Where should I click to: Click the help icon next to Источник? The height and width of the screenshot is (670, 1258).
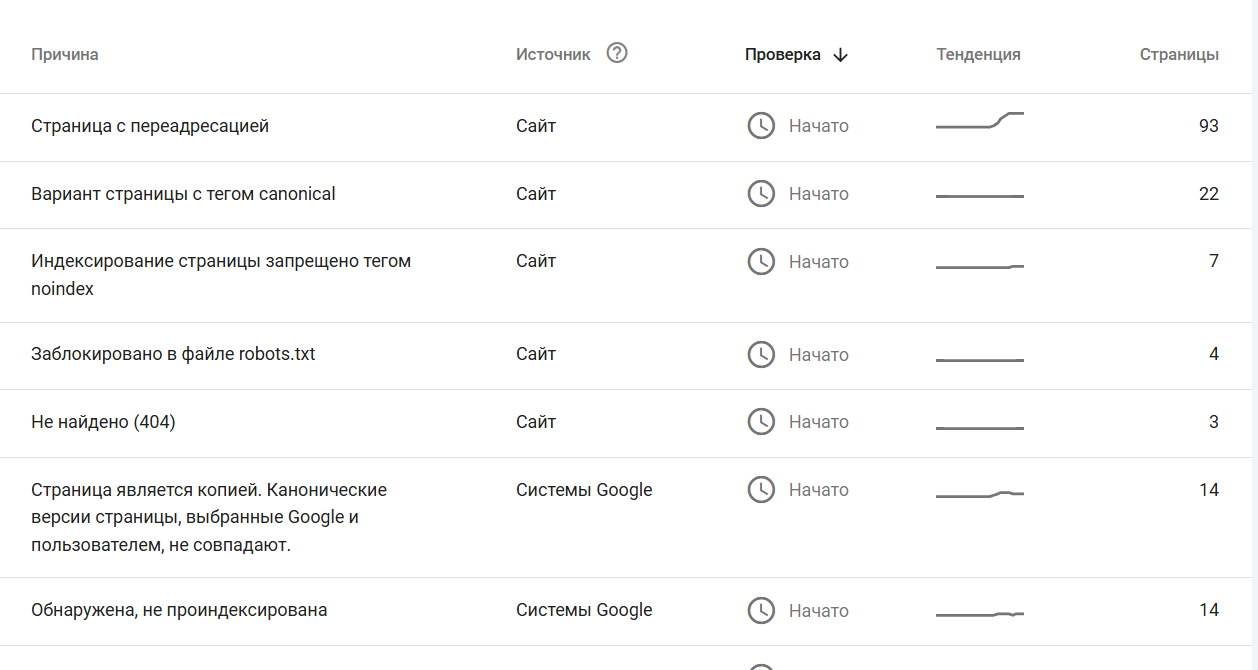click(617, 54)
